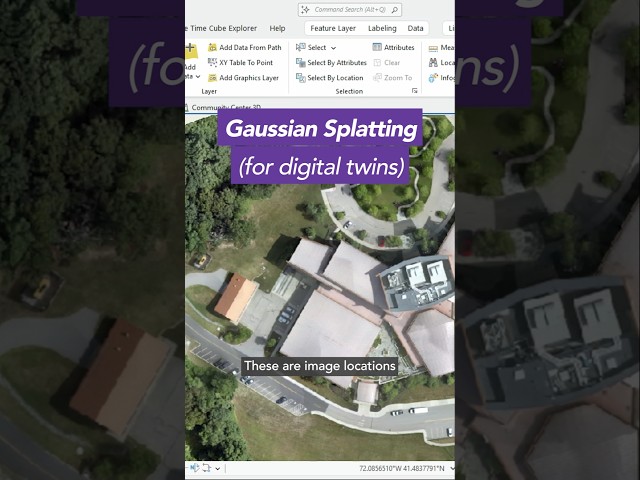Image resolution: width=640 pixels, height=480 pixels.
Task: Open the coordinate display format dropdown
Action: (x=452, y=469)
